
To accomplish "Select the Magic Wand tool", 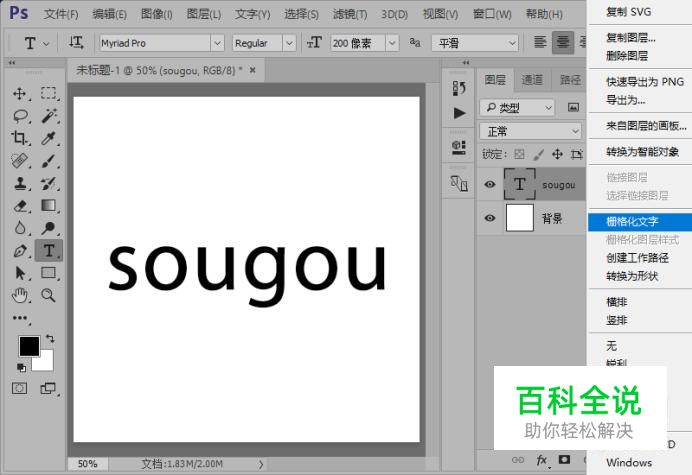I will point(49,116).
